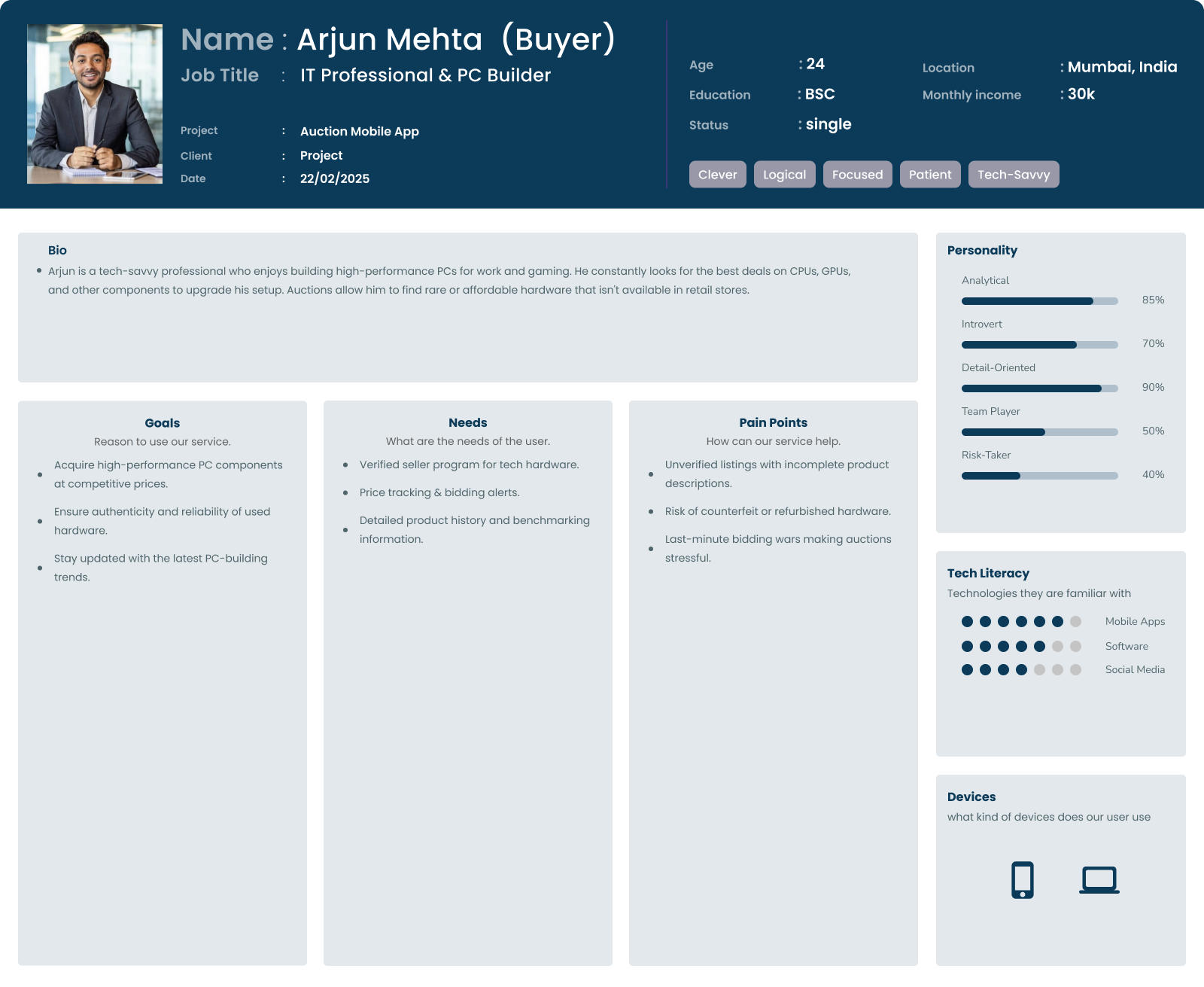Select the Tech-Savvy trait tag
The width and height of the screenshot is (1204, 987).
point(1014,175)
